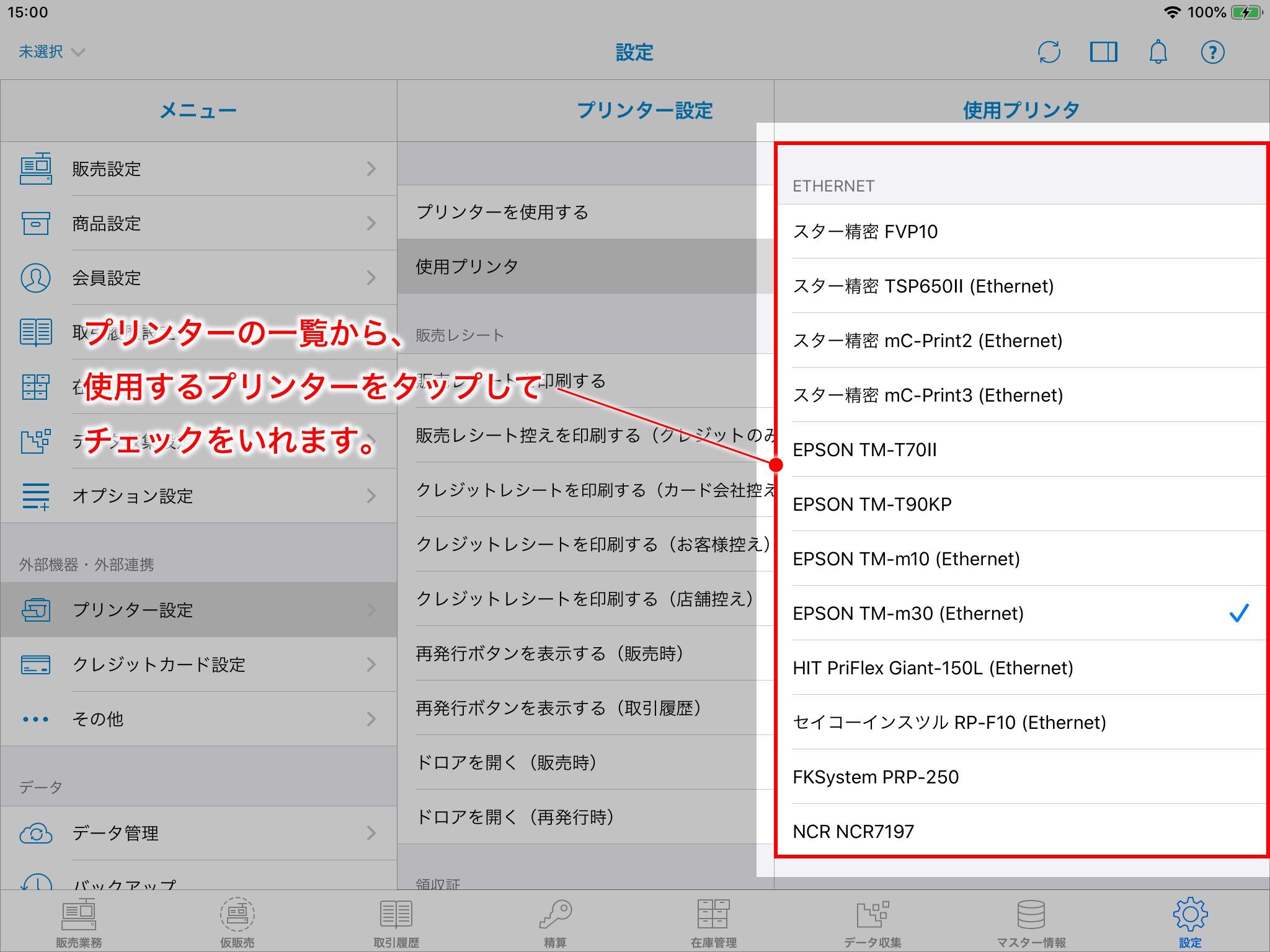Open the 精算 key tab icon
Viewport: 1270px width, 952px height.
point(555,915)
